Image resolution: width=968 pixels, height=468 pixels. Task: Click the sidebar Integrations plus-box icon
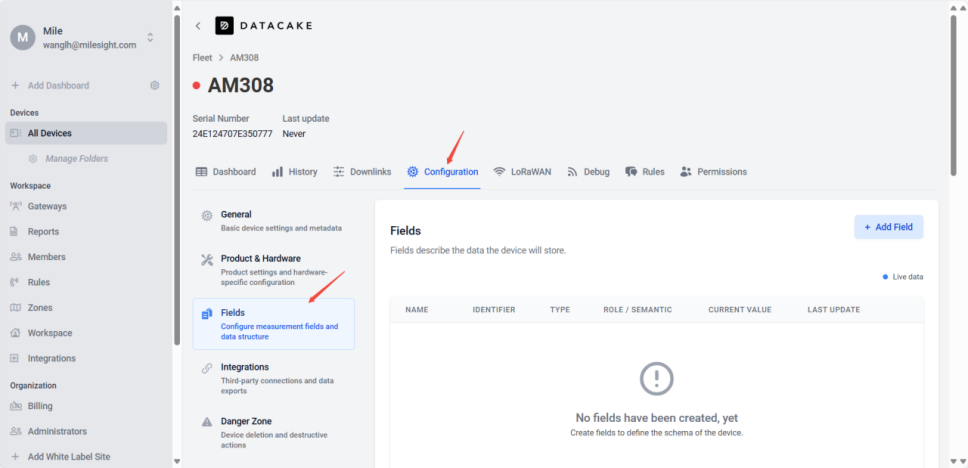pos(15,358)
